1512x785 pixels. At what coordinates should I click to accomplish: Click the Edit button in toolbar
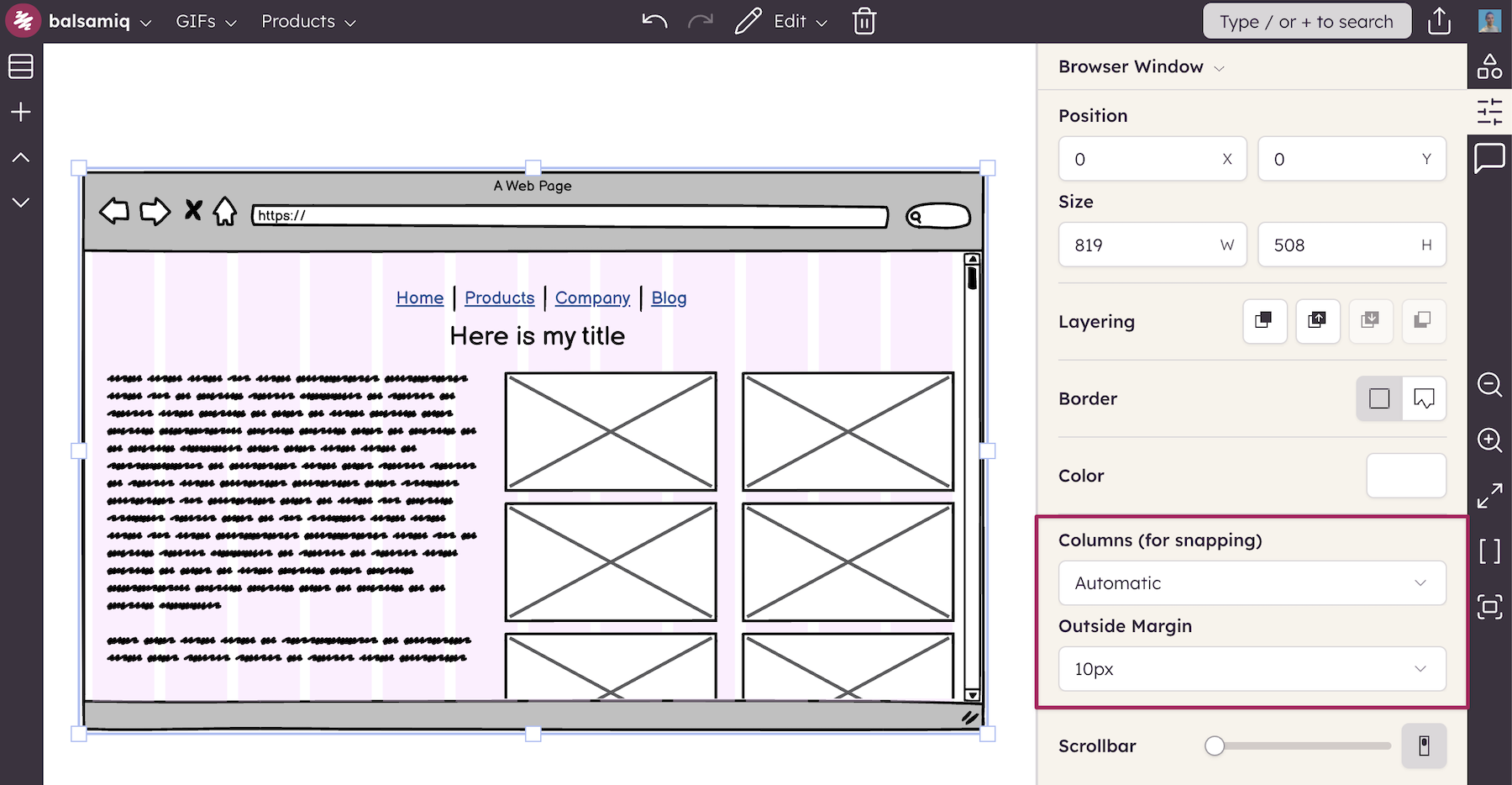click(781, 21)
